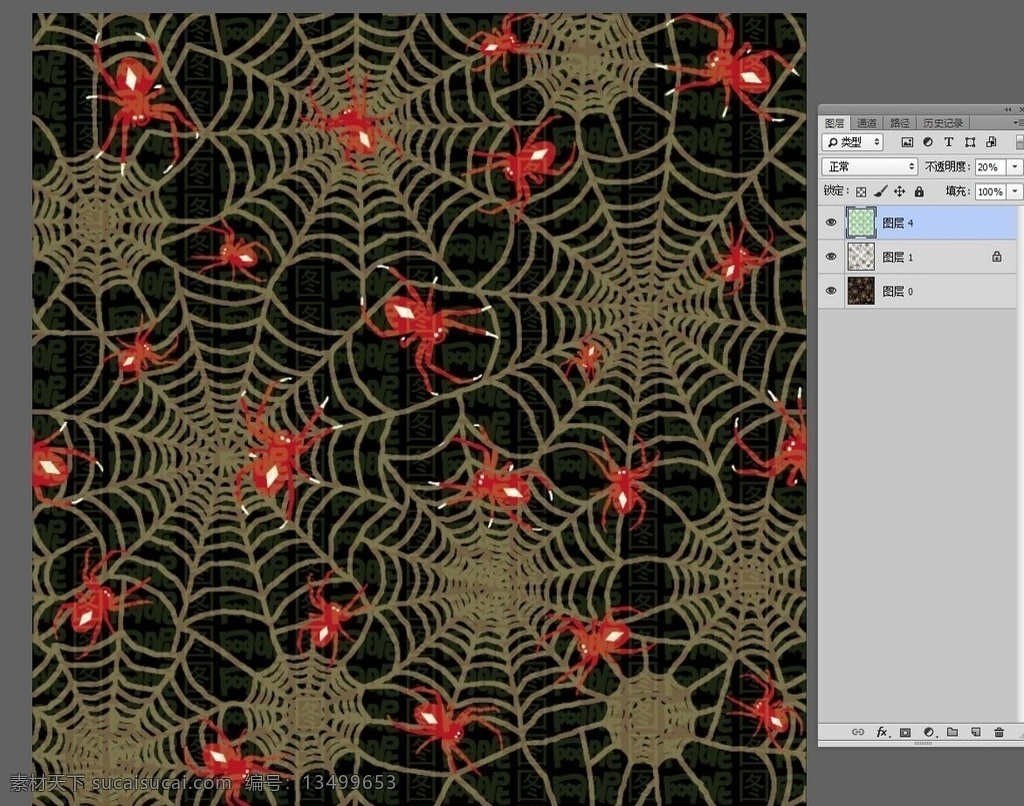This screenshot has height=806, width=1024.
Task: Click the 20% opacity field
Action: pyautogui.click(x=991, y=167)
